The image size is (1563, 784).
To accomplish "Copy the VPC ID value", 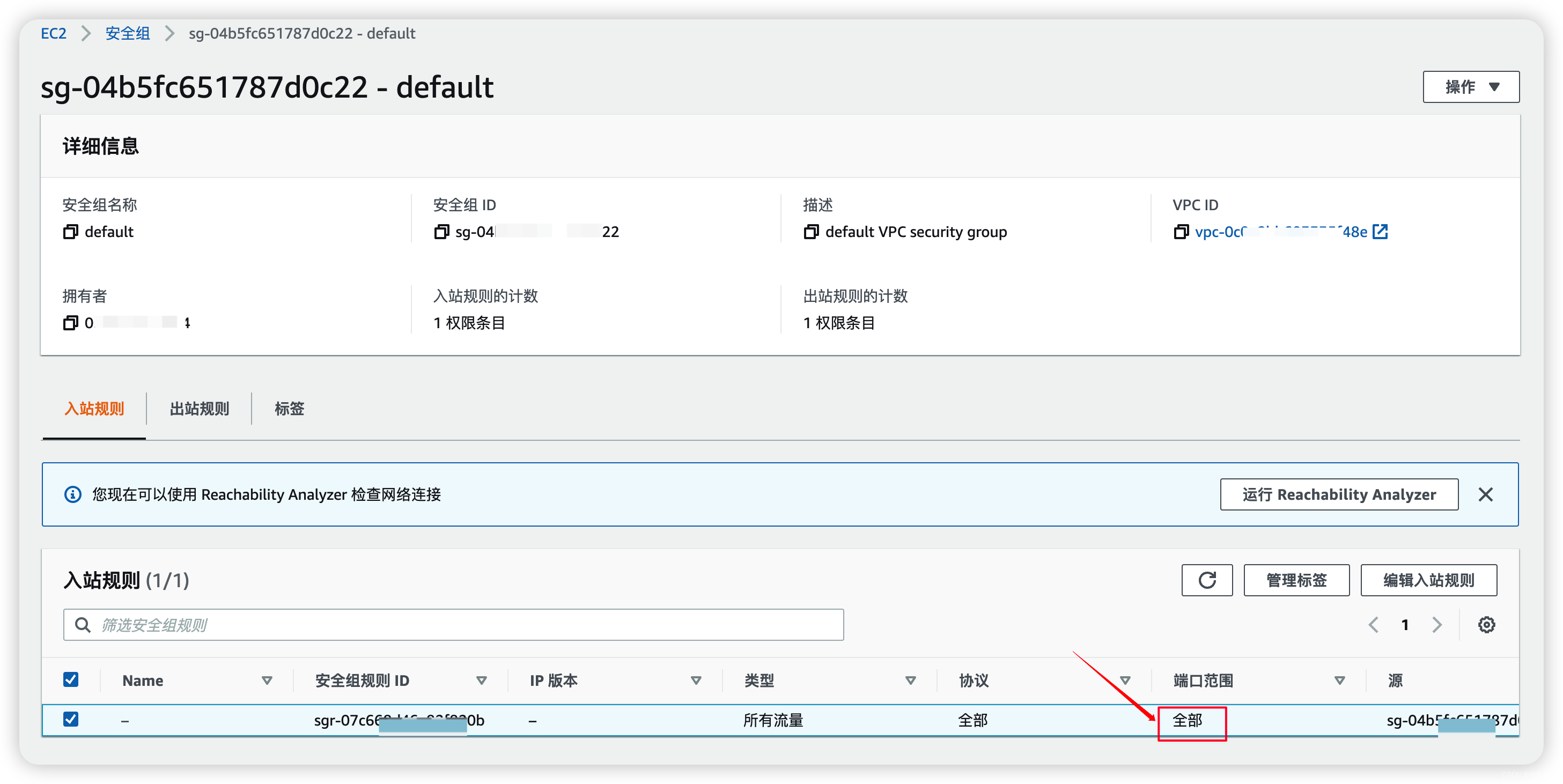I will (x=1181, y=232).
